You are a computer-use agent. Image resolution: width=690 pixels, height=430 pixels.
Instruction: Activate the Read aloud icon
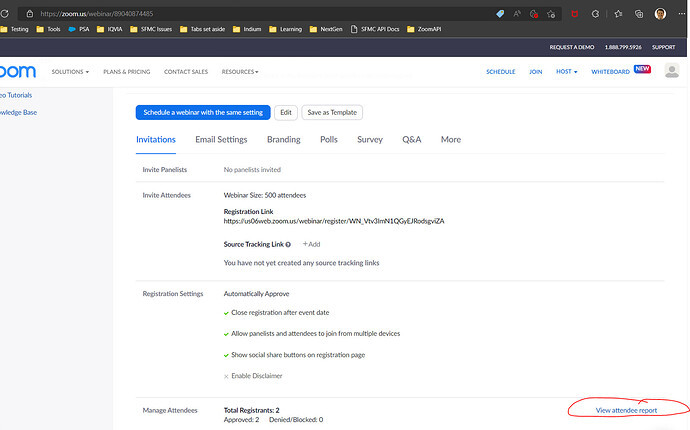point(517,14)
